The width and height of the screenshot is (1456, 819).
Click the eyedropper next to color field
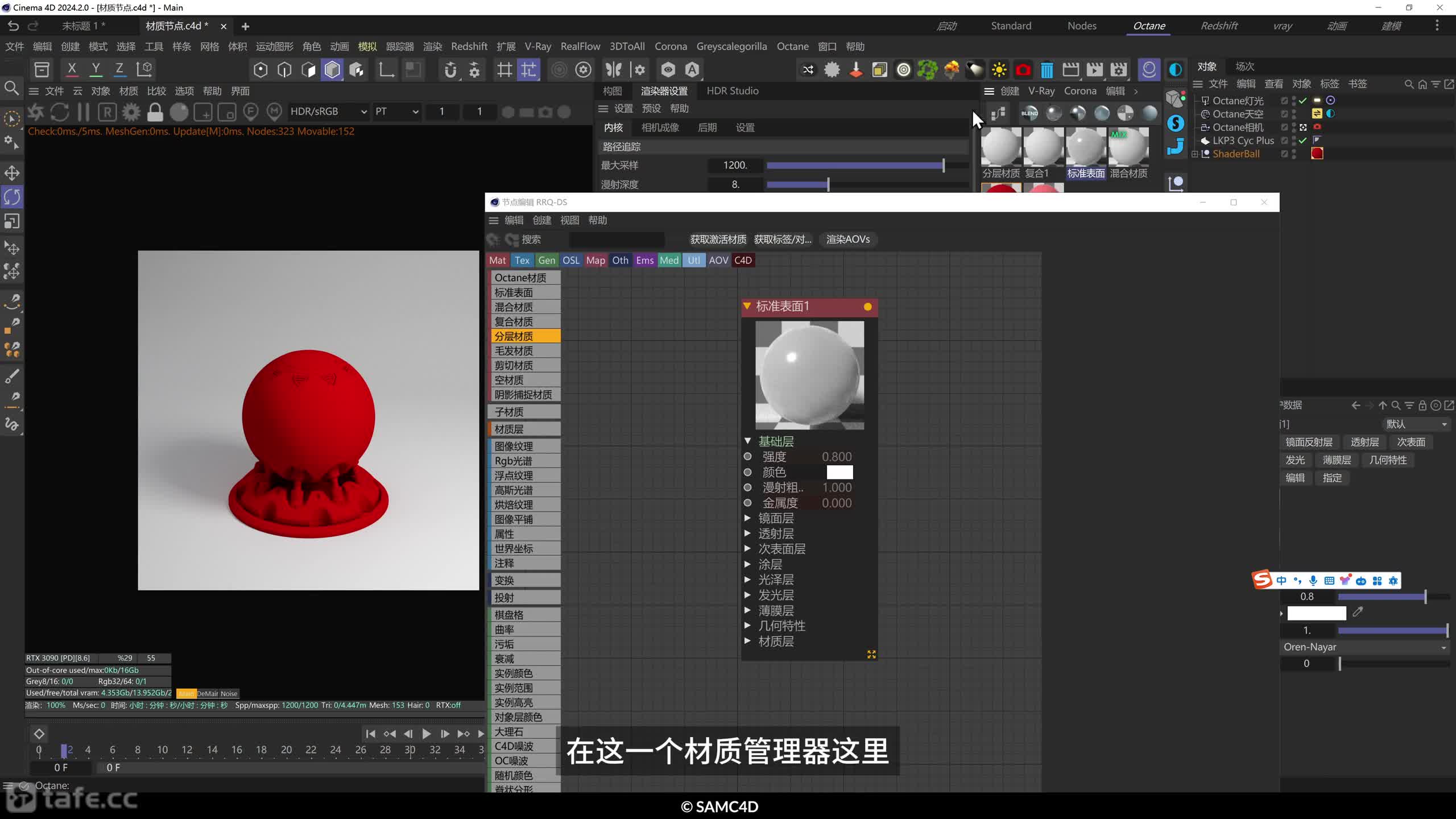[x=1358, y=612]
